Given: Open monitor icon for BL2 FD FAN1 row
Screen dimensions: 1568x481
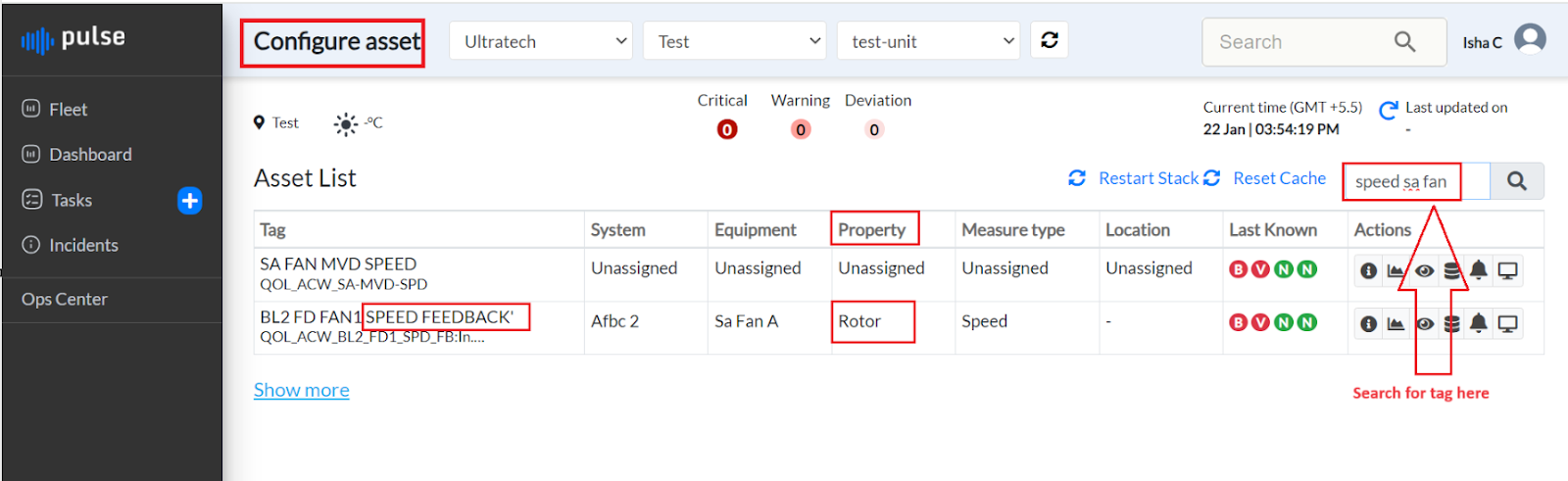Looking at the screenshot, I should pos(1508,324).
